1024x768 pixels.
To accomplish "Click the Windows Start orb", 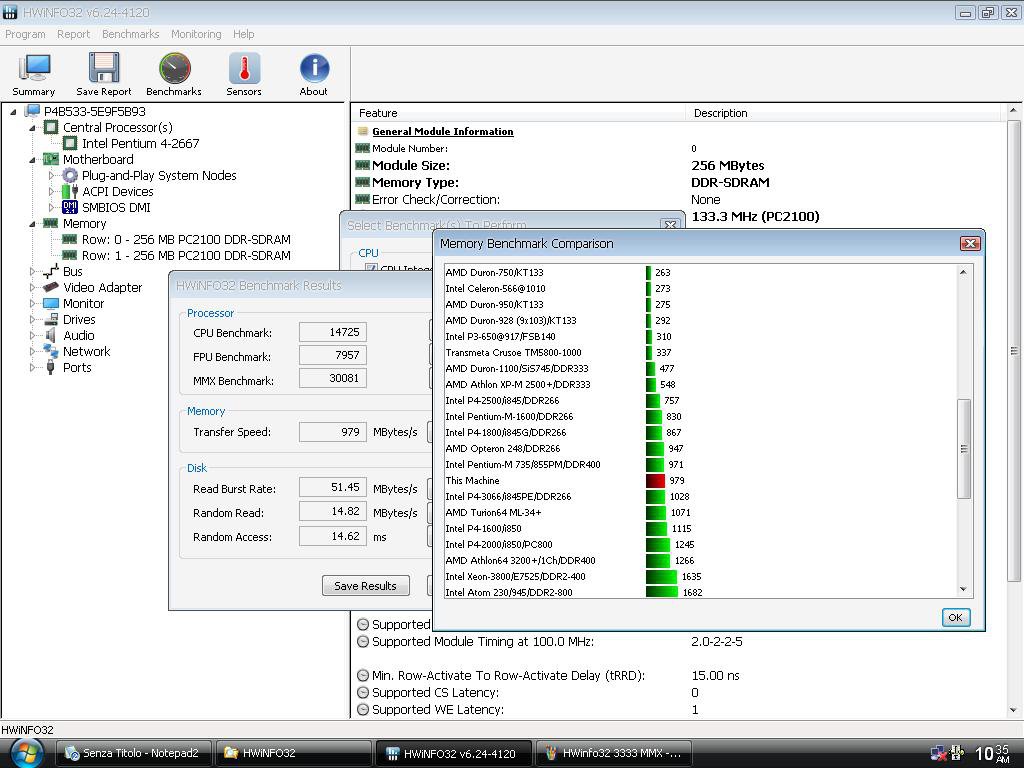I will (27, 752).
